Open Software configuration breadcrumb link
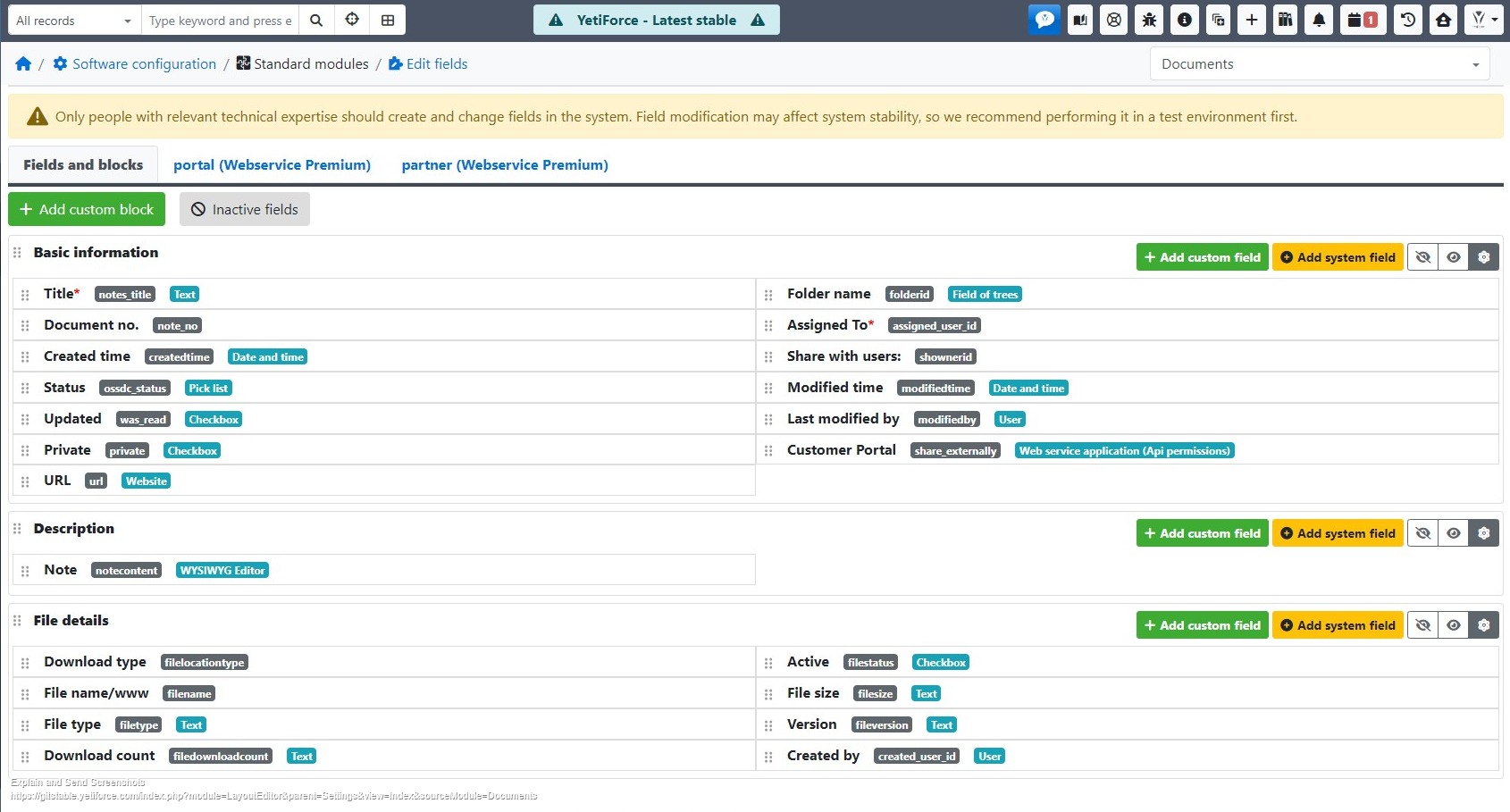The width and height of the screenshot is (1510, 812). click(143, 63)
